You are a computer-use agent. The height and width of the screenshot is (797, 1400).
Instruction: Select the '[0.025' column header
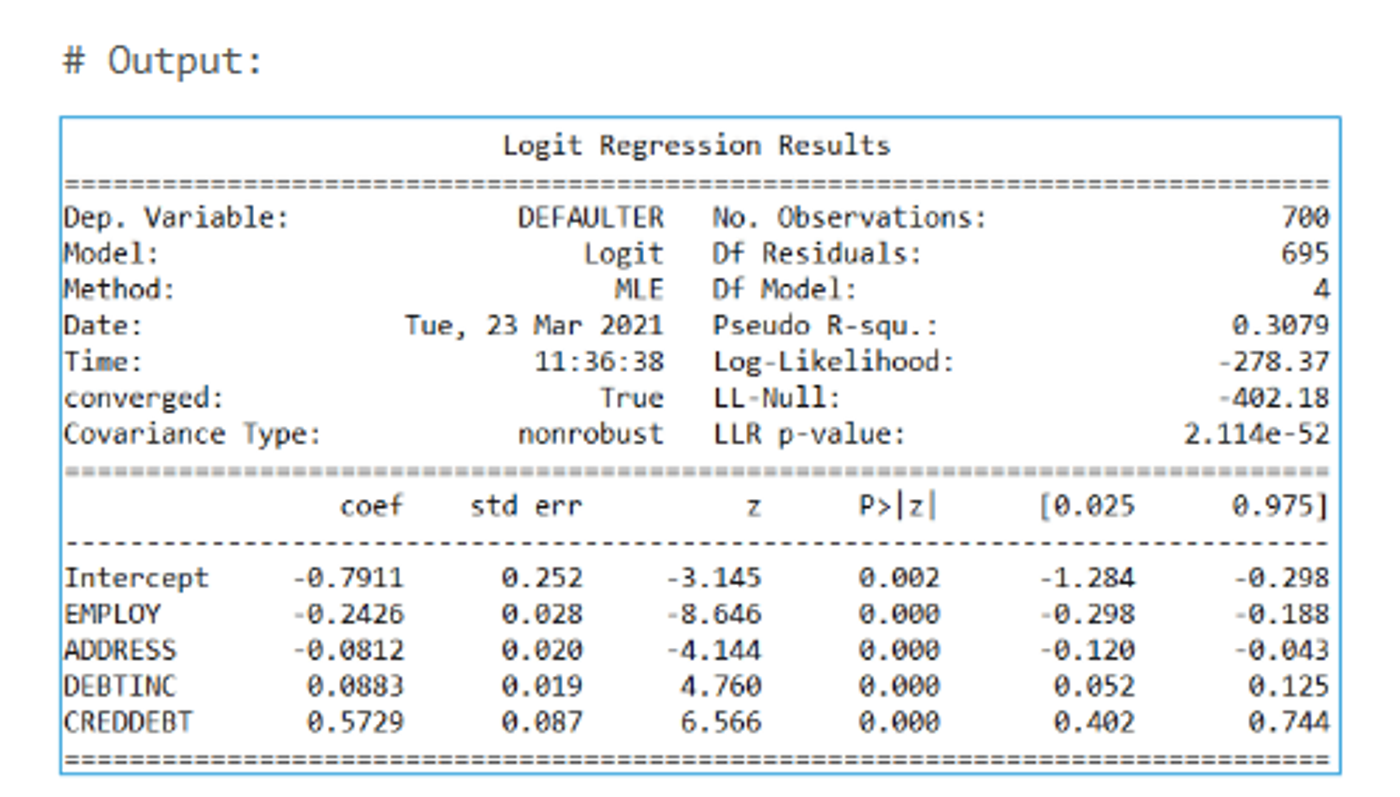pyautogui.click(x=1086, y=506)
